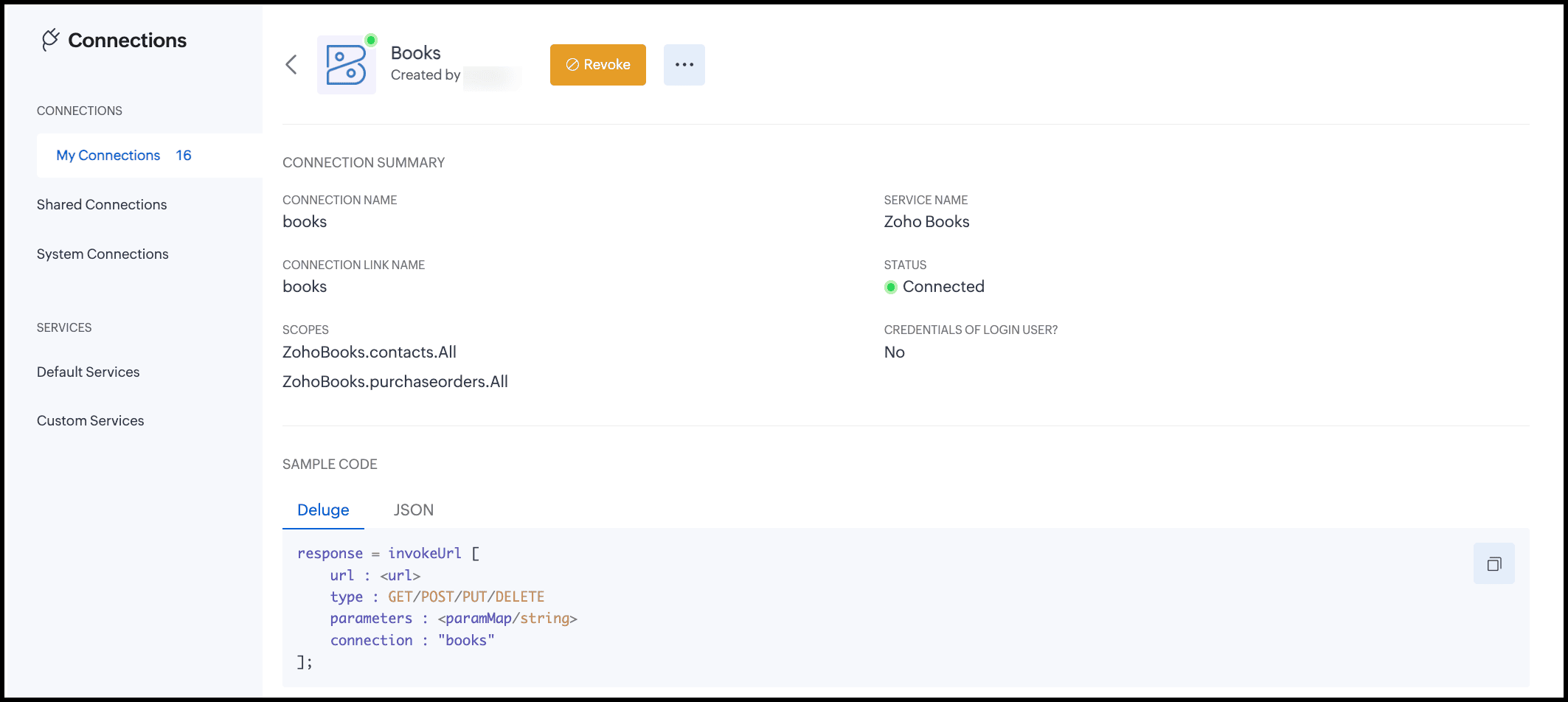
Task: Click the CREDENTIALS OF LOGIN USER? label
Action: tap(971, 330)
